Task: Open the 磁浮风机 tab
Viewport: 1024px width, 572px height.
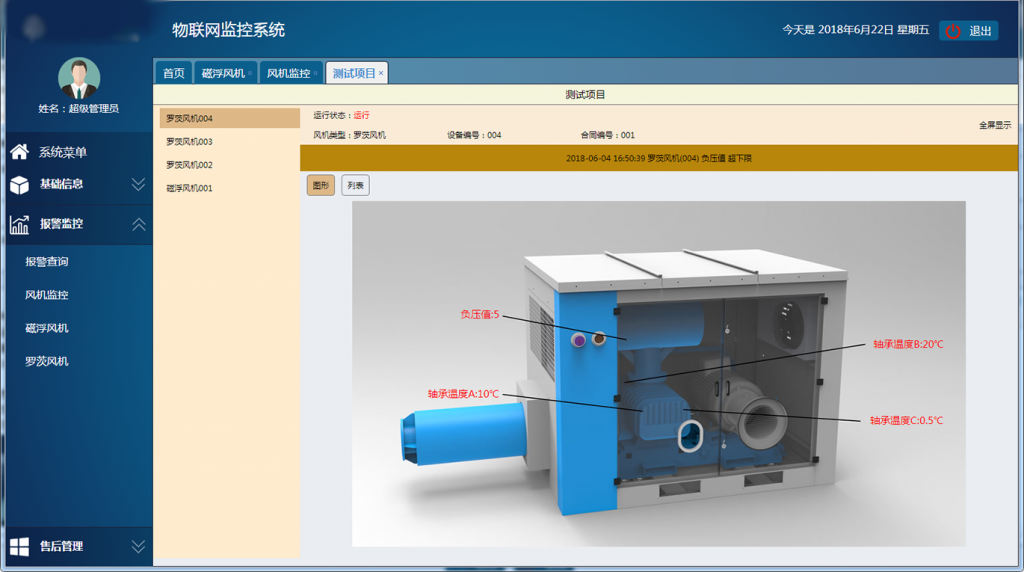Action: click(x=222, y=73)
